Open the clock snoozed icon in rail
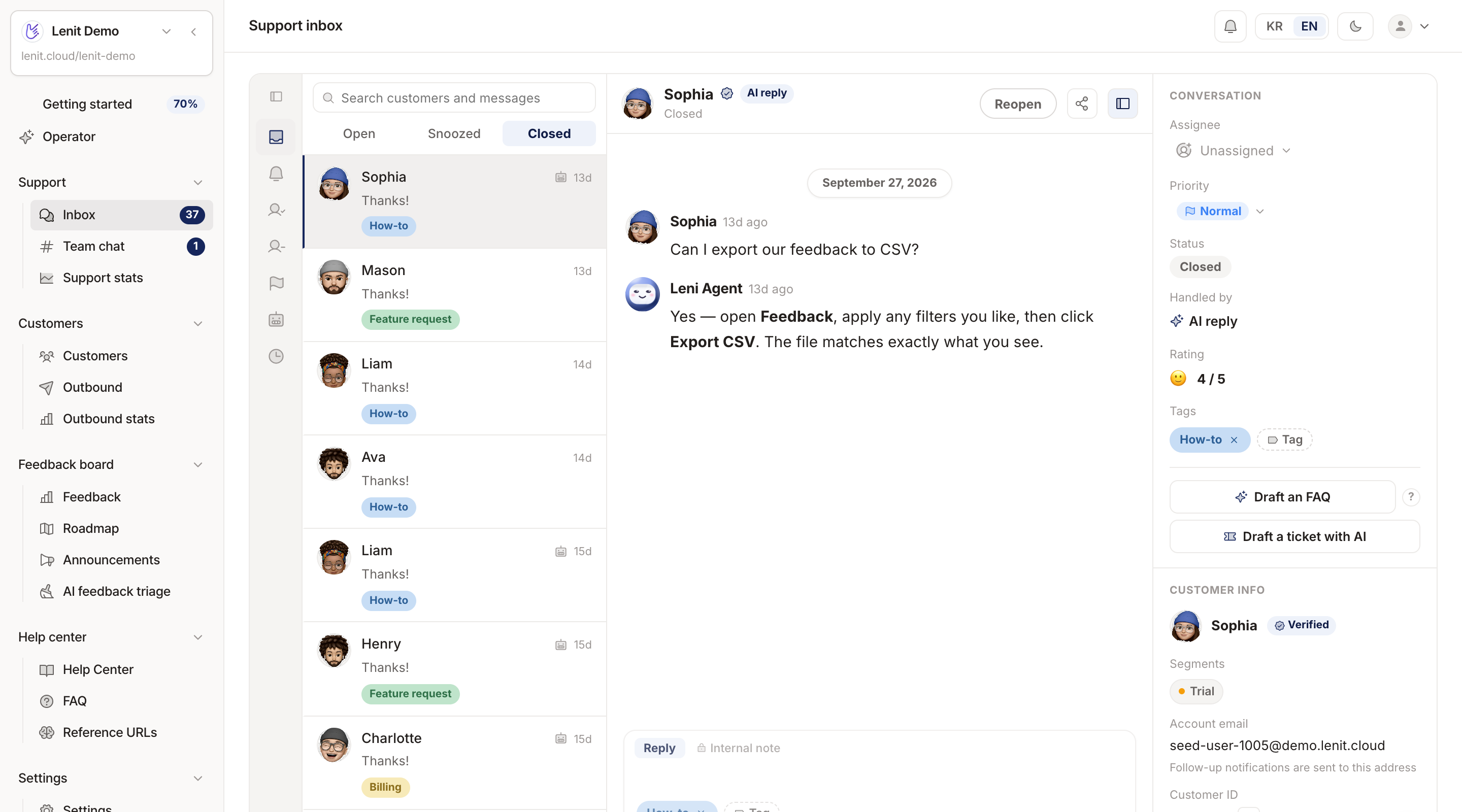 (x=276, y=356)
